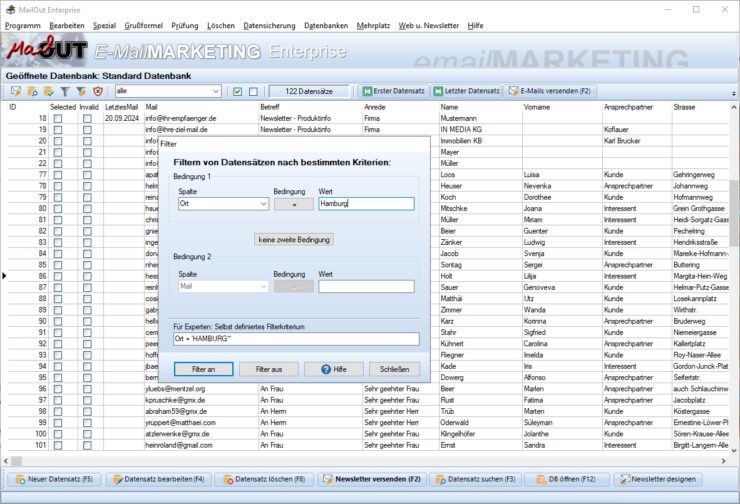Click the Wert field containing 'Hamburg'
The image size is (740, 504).
(366, 204)
